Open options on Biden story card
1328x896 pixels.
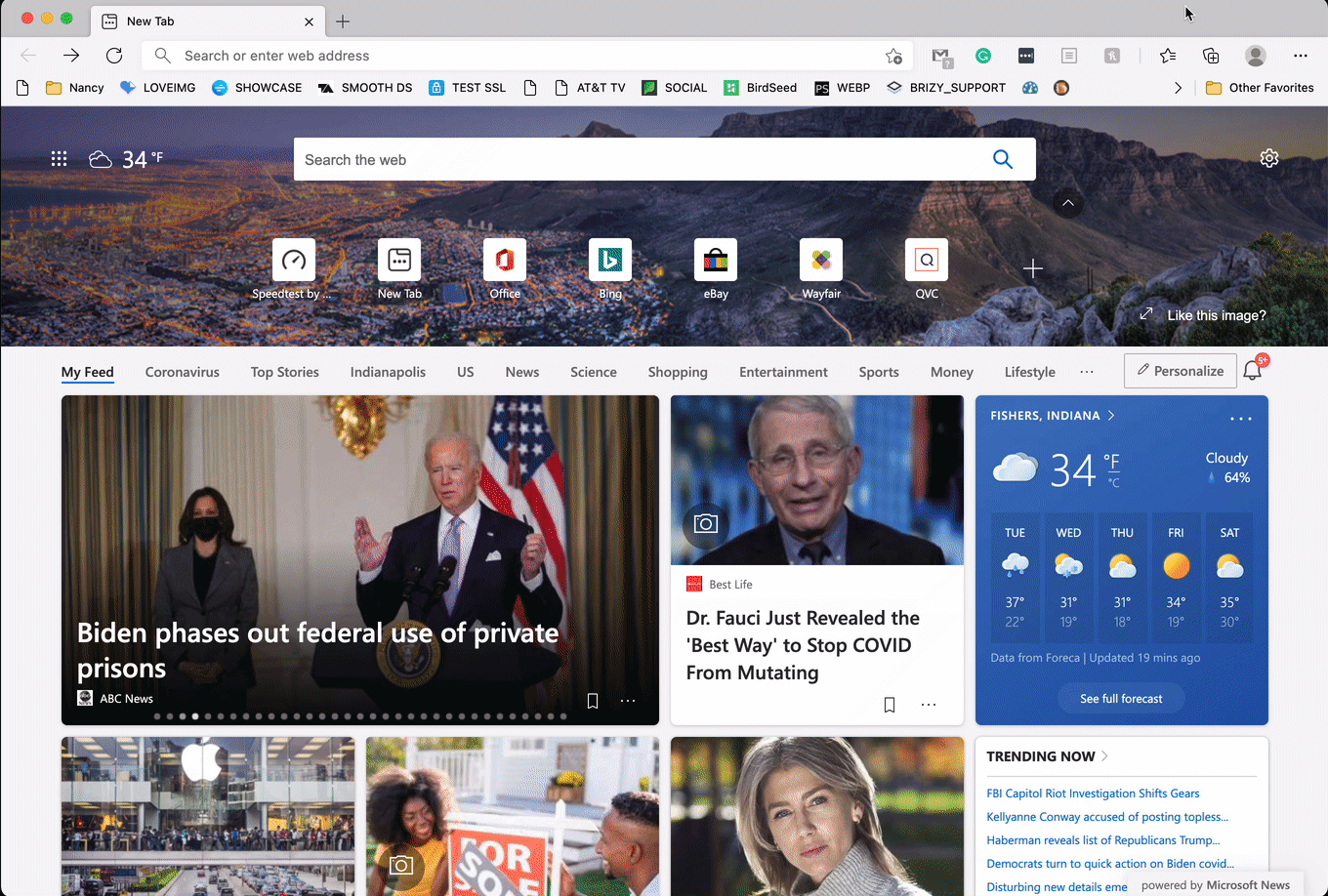(x=628, y=701)
